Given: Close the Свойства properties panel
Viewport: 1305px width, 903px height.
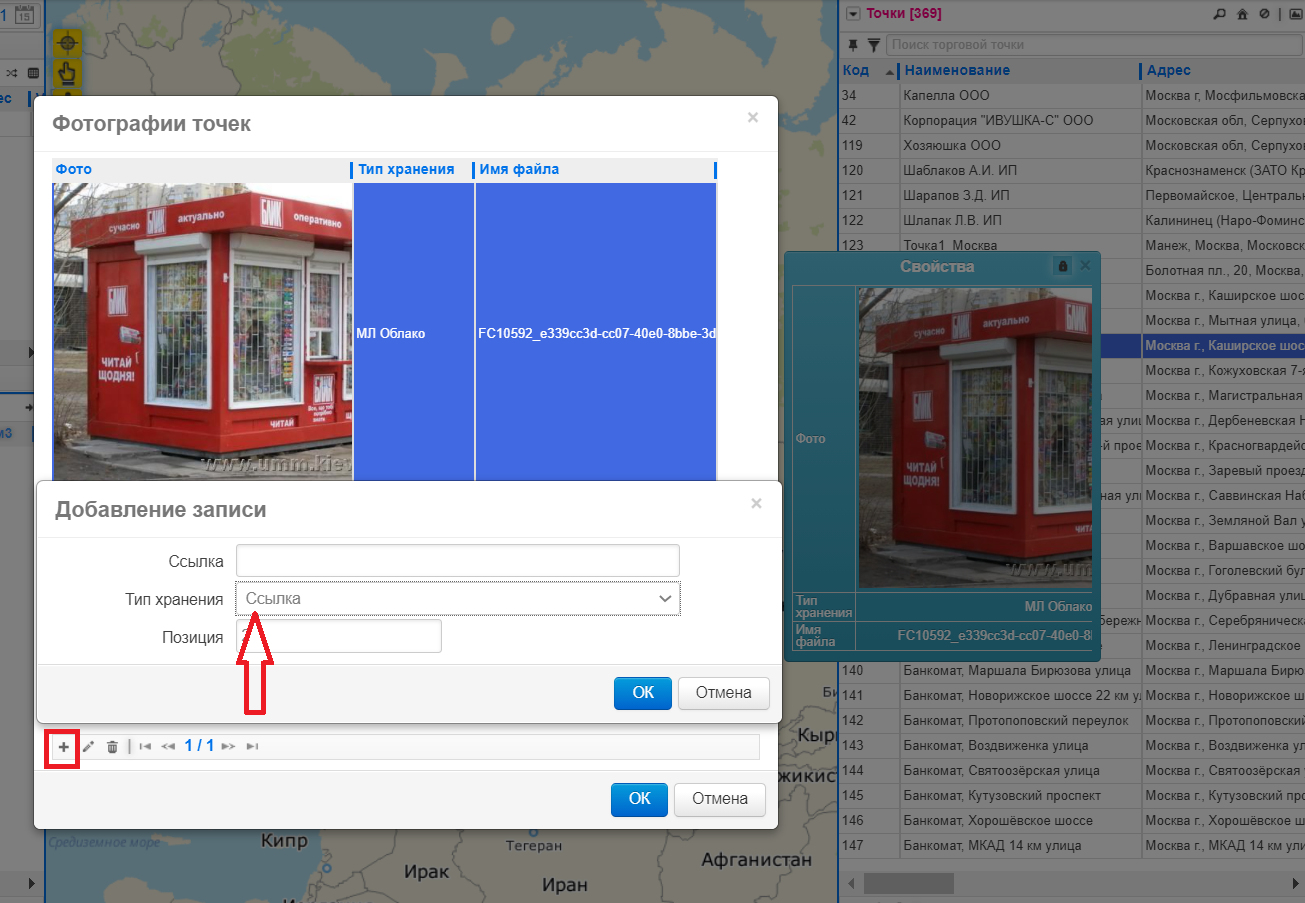Looking at the screenshot, I should [x=1085, y=266].
